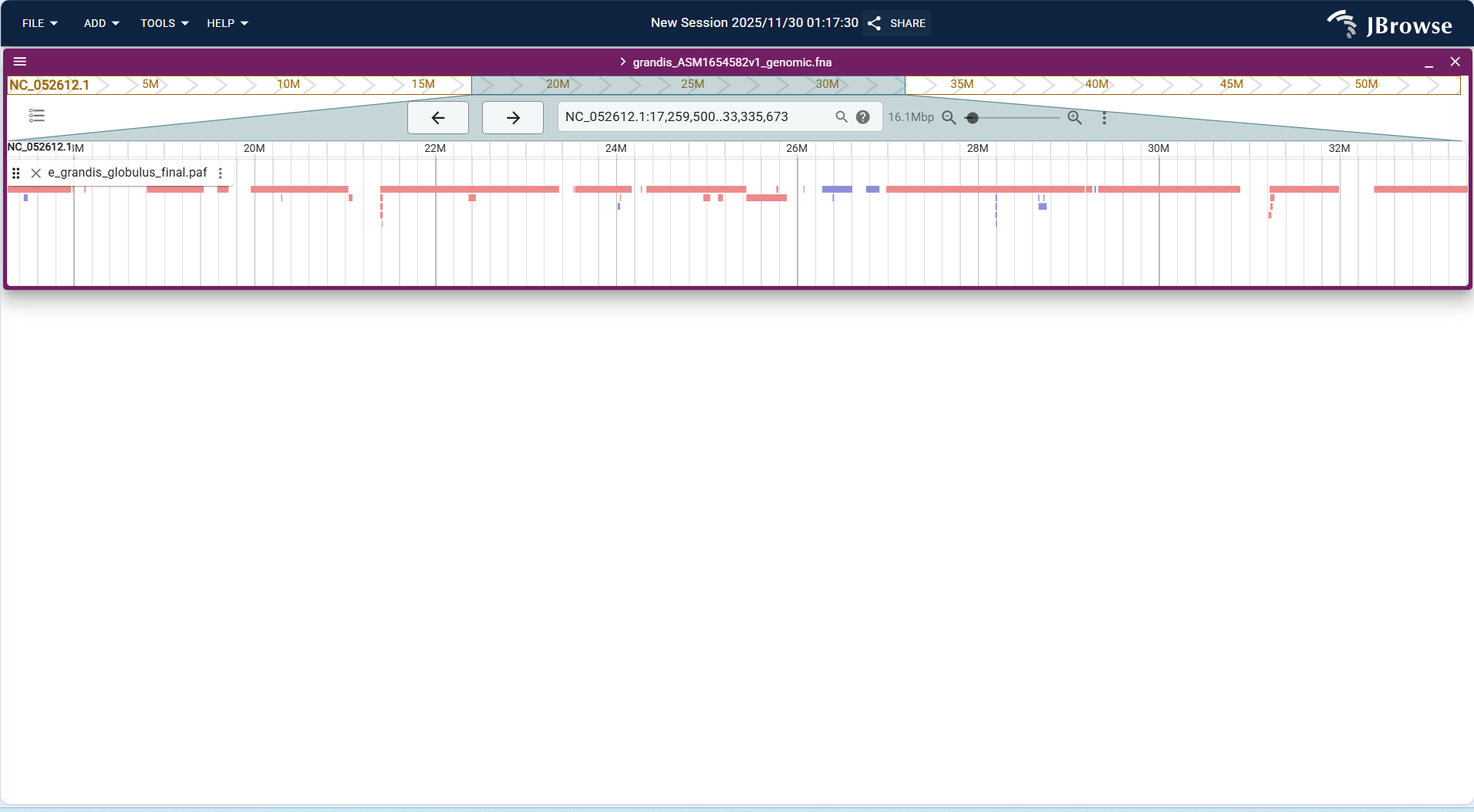The height and width of the screenshot is (812, 1474).
Task: Click the zoom out magnifier icon
Action: point(948,118)
